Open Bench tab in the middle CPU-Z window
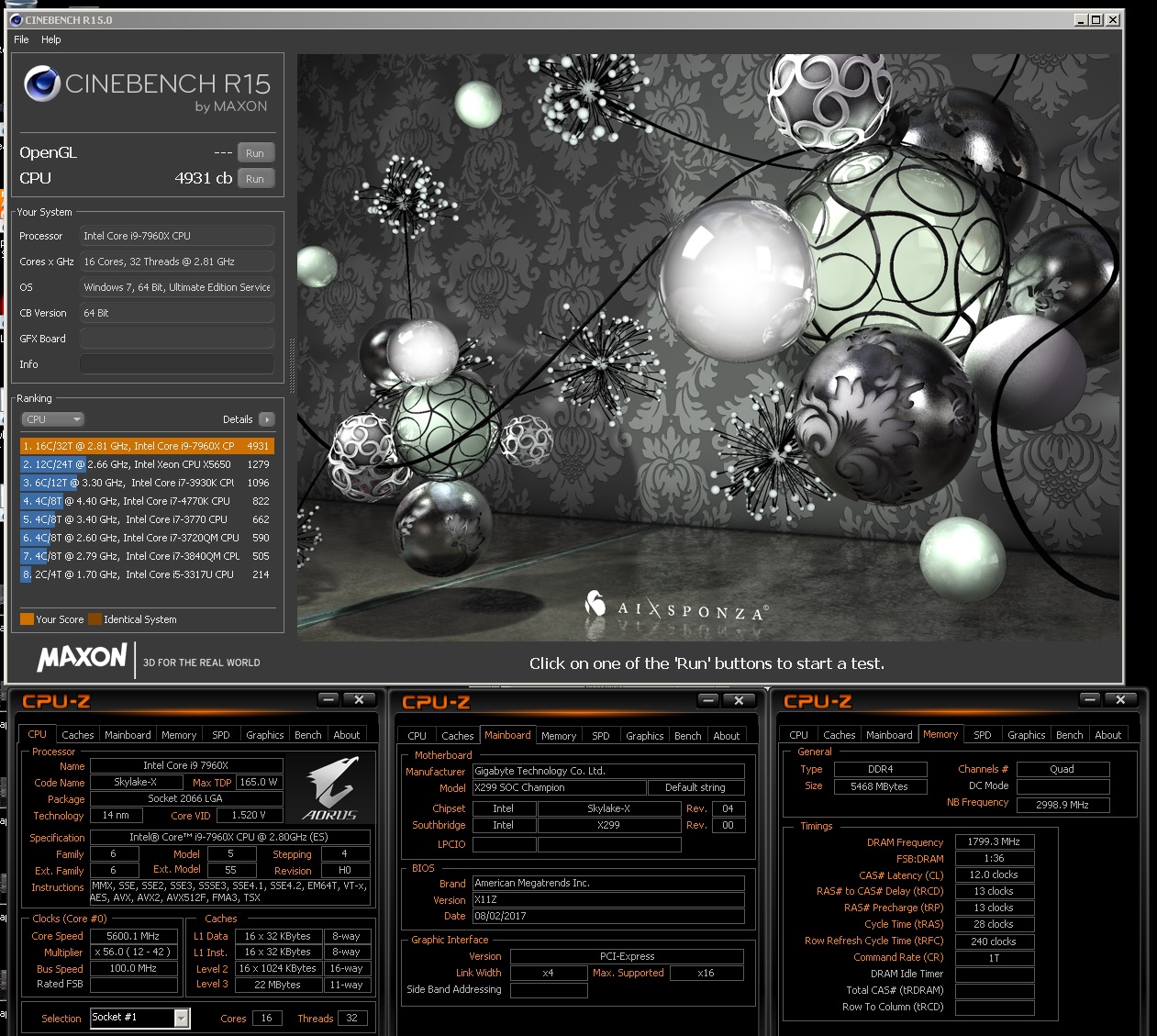Image resolution: width=1157 pixels, height=1036 pixels. [x=687, y=736]
